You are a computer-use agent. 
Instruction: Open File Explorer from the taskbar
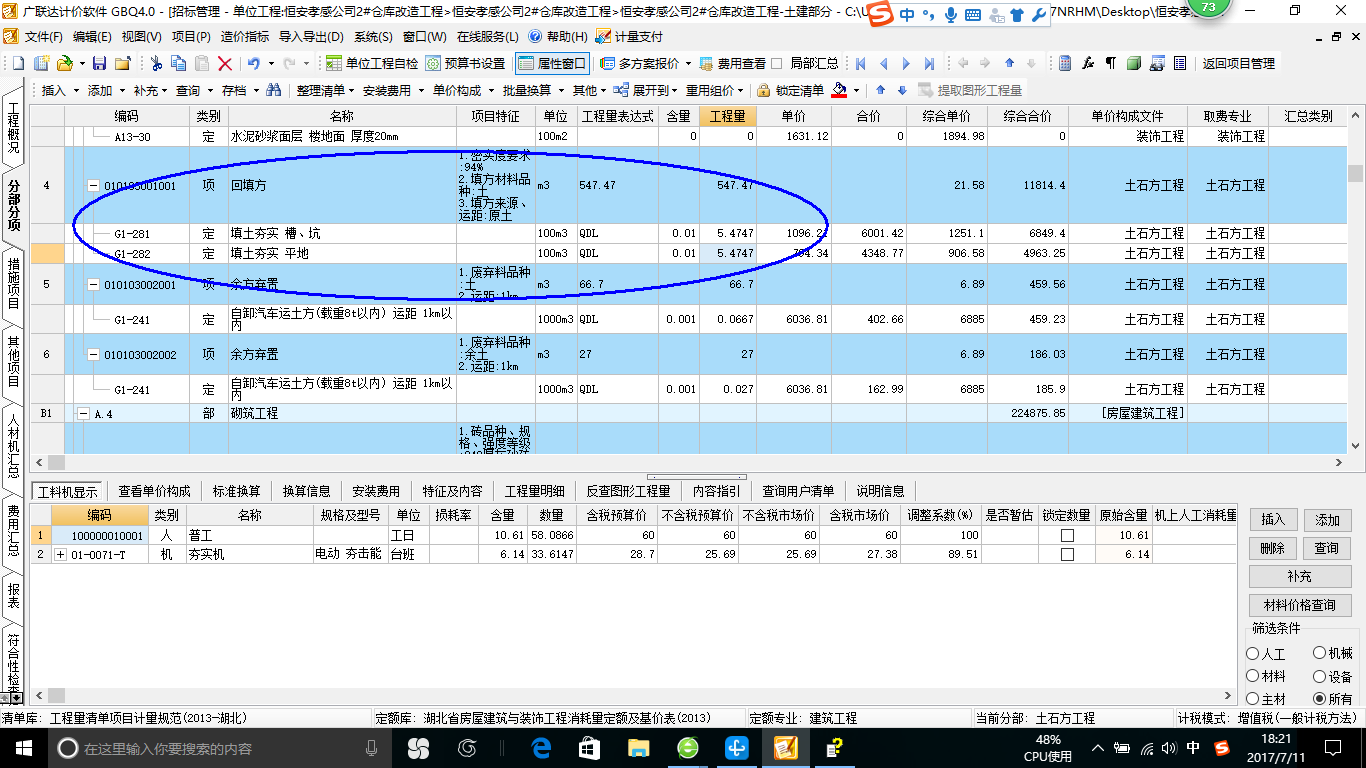tap(638, 748)
